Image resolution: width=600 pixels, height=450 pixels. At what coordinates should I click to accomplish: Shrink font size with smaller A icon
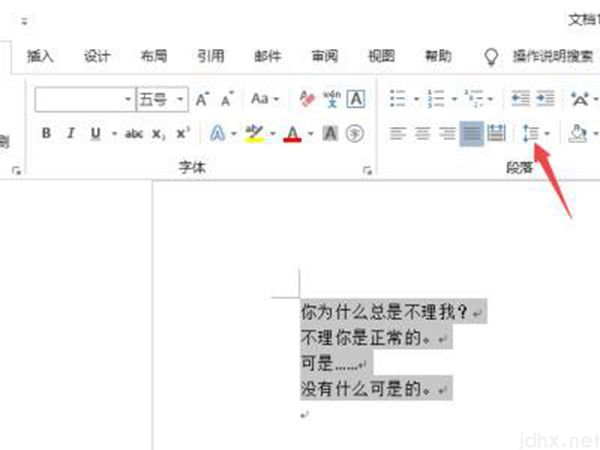(x=227, y=99)
